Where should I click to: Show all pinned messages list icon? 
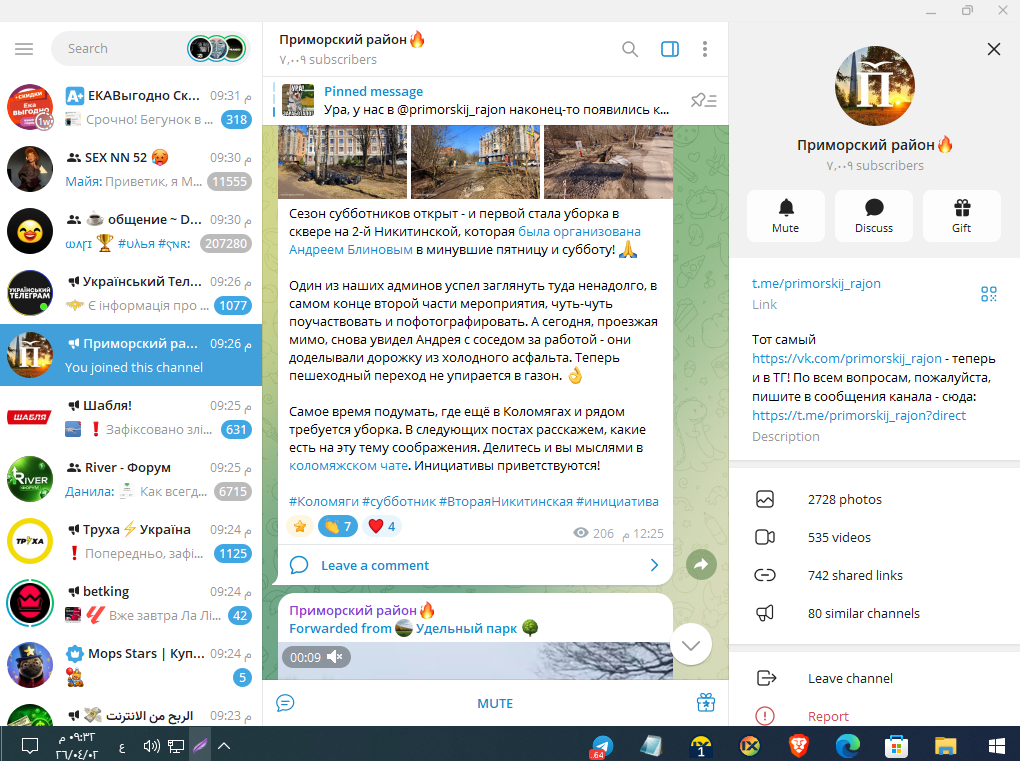click(x=703, y=100)
